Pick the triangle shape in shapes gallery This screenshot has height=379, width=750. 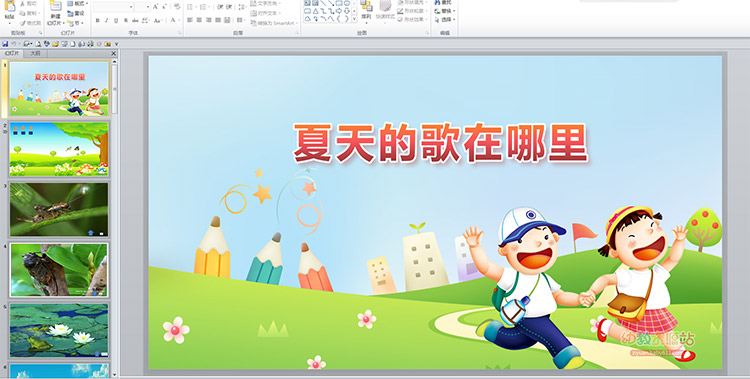(x=316, y=11)
